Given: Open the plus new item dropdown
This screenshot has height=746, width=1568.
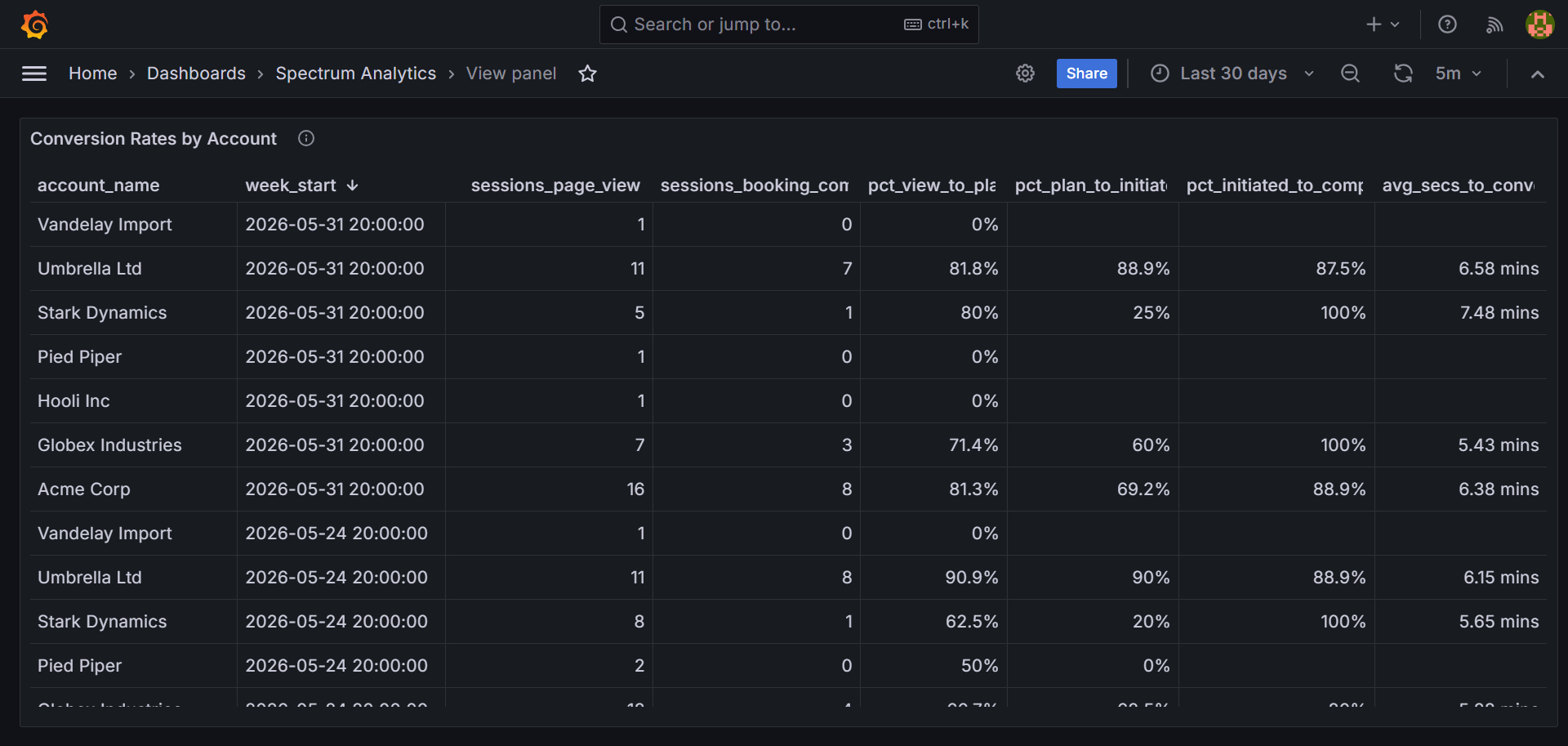Looking at the screenshot, I should pyautogui.click(x=1383, y=25).
